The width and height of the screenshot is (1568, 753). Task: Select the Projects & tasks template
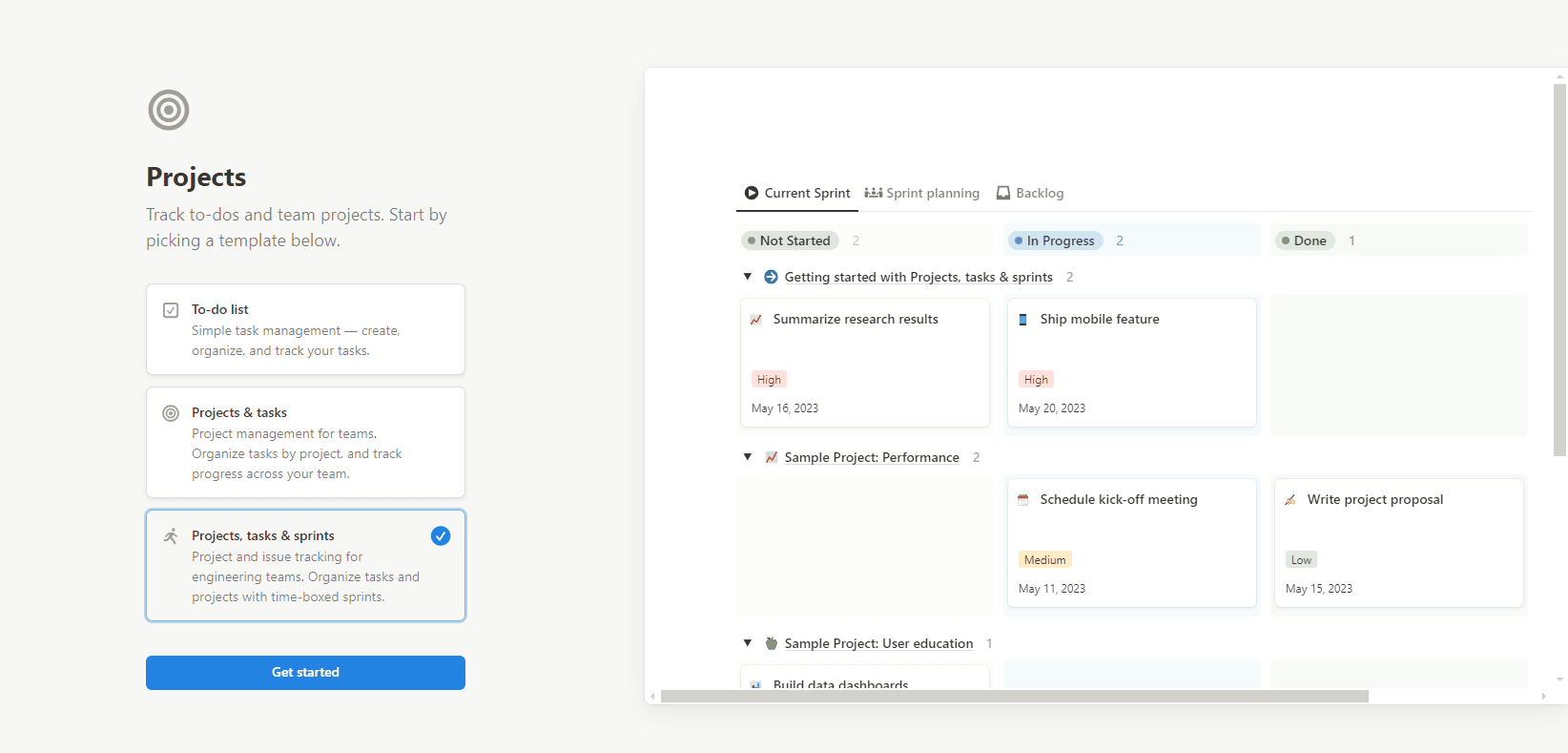305,442
